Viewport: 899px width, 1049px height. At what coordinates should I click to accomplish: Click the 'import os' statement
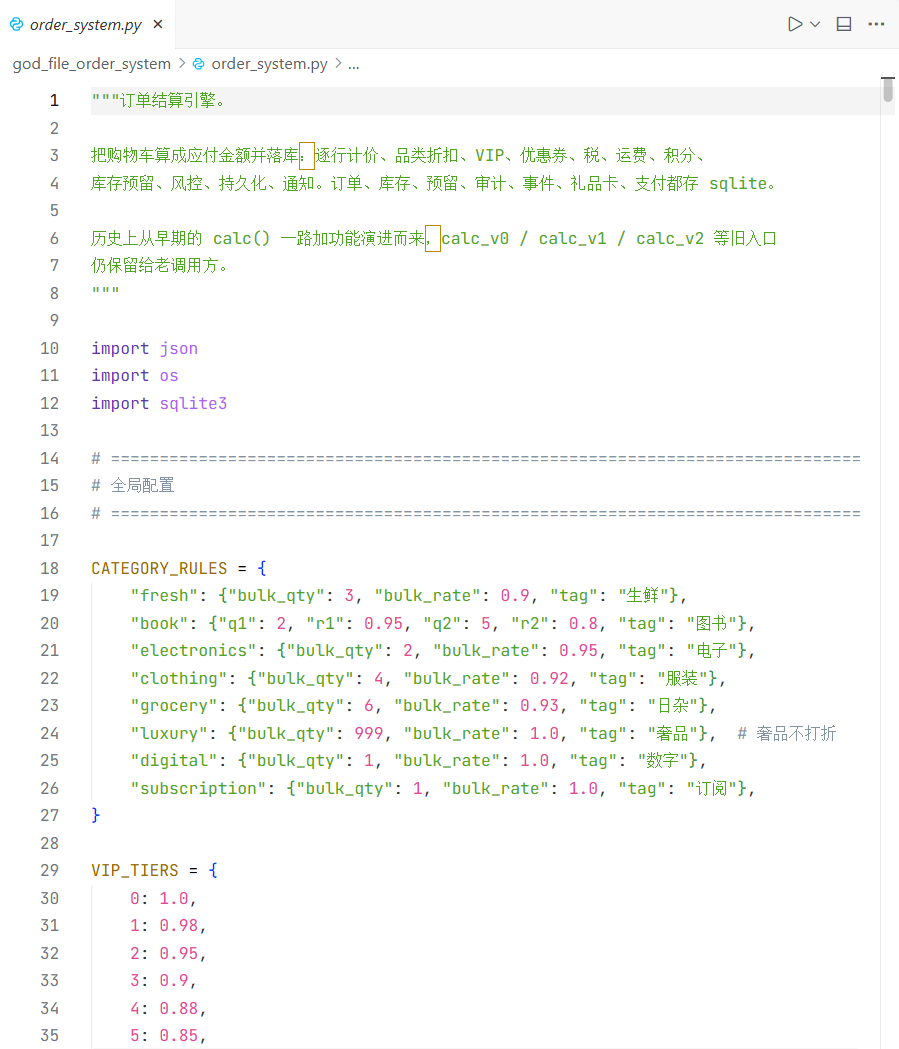pos(134,376)
